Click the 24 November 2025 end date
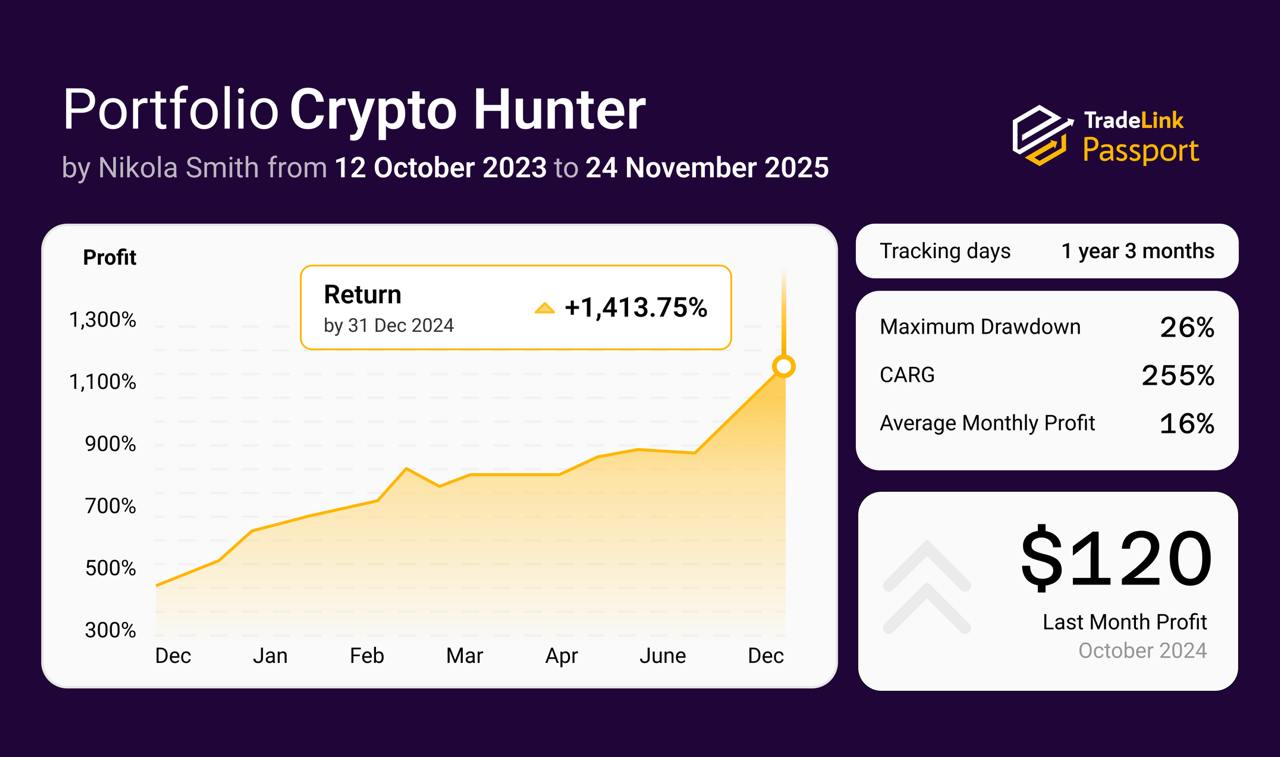The image size is (1280, 757). (707, 167)
